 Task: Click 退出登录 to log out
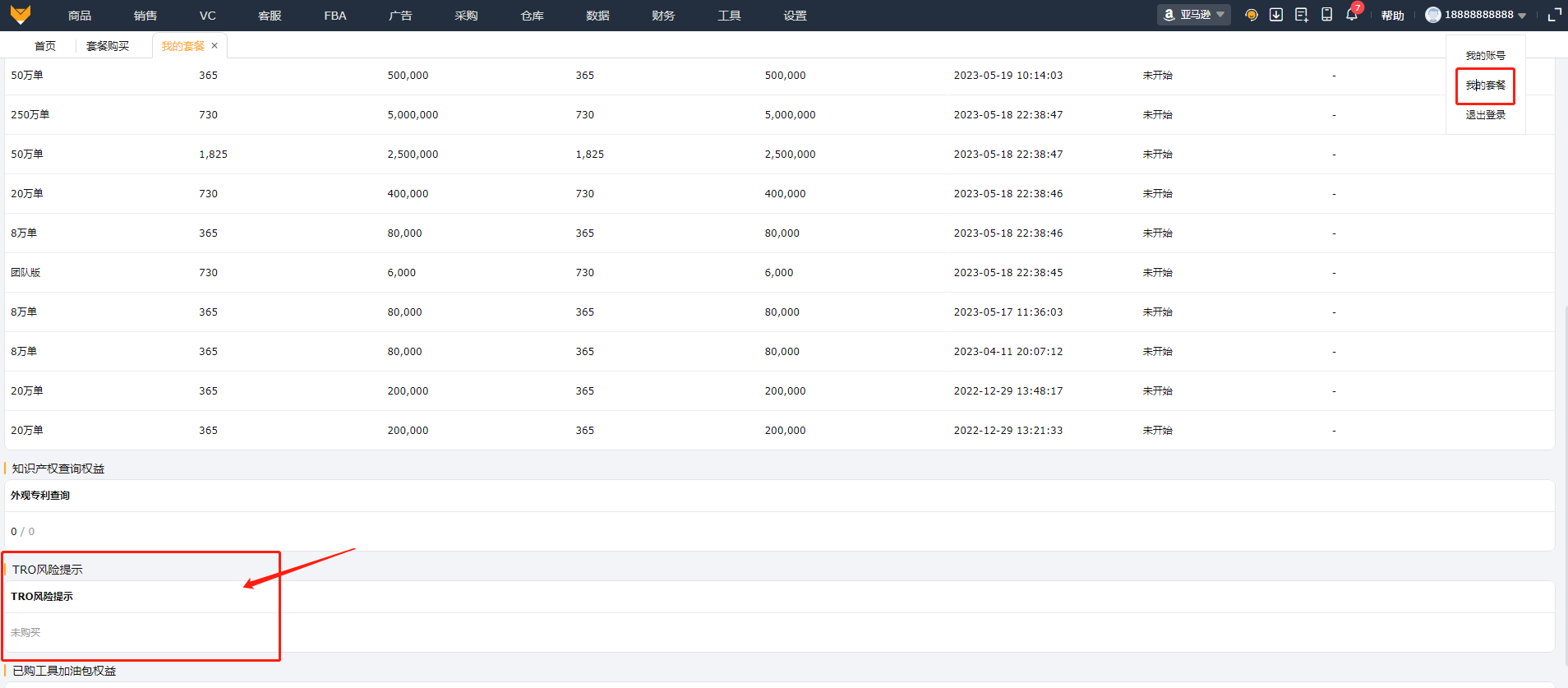(x=1486, y=115)
